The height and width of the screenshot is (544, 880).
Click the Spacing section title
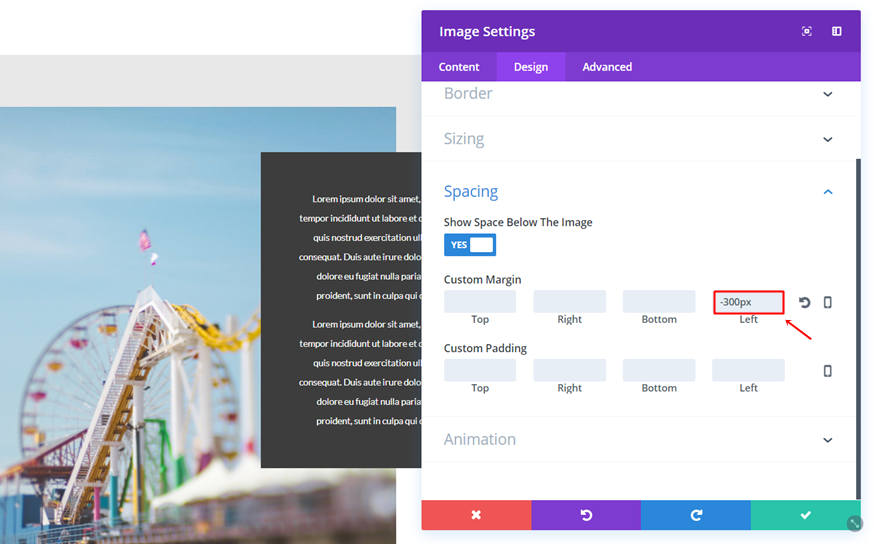tap(471, 191)
